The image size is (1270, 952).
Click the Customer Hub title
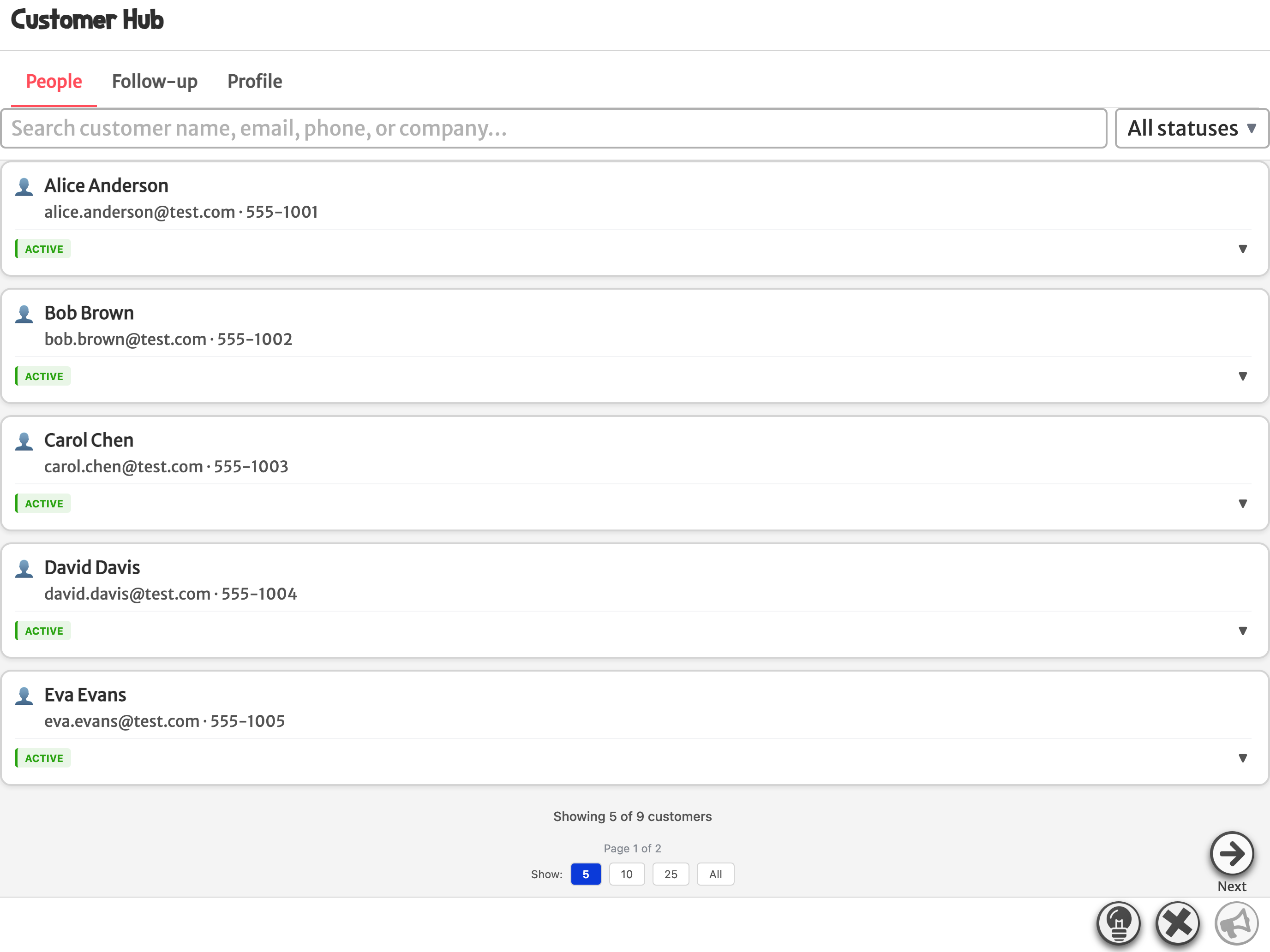point(87,19)
